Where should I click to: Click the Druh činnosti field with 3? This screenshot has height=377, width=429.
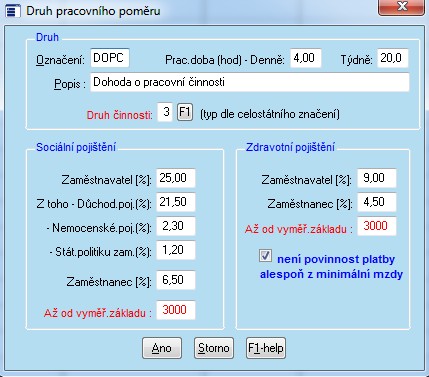pos(165,112)
